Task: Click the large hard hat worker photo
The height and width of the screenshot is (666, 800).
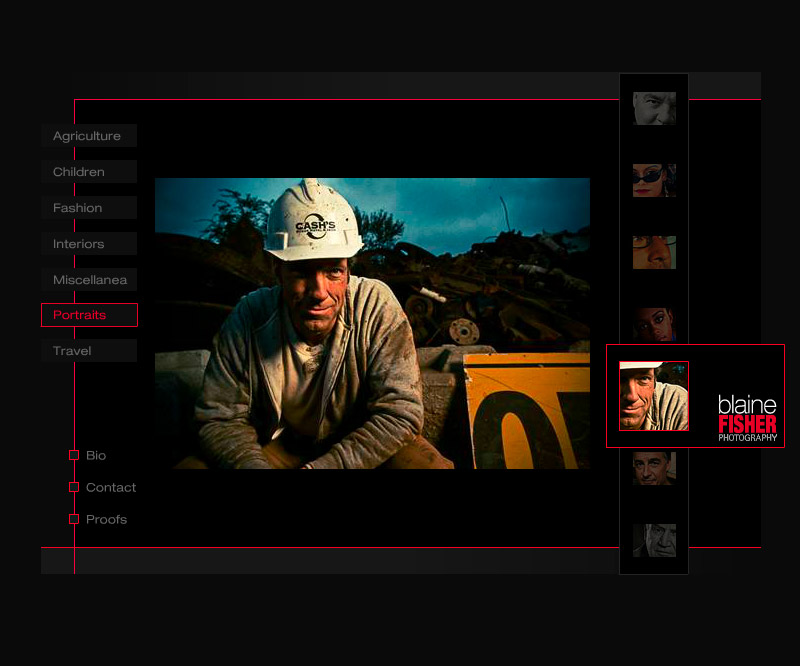Action: click(x=372, y=323)
